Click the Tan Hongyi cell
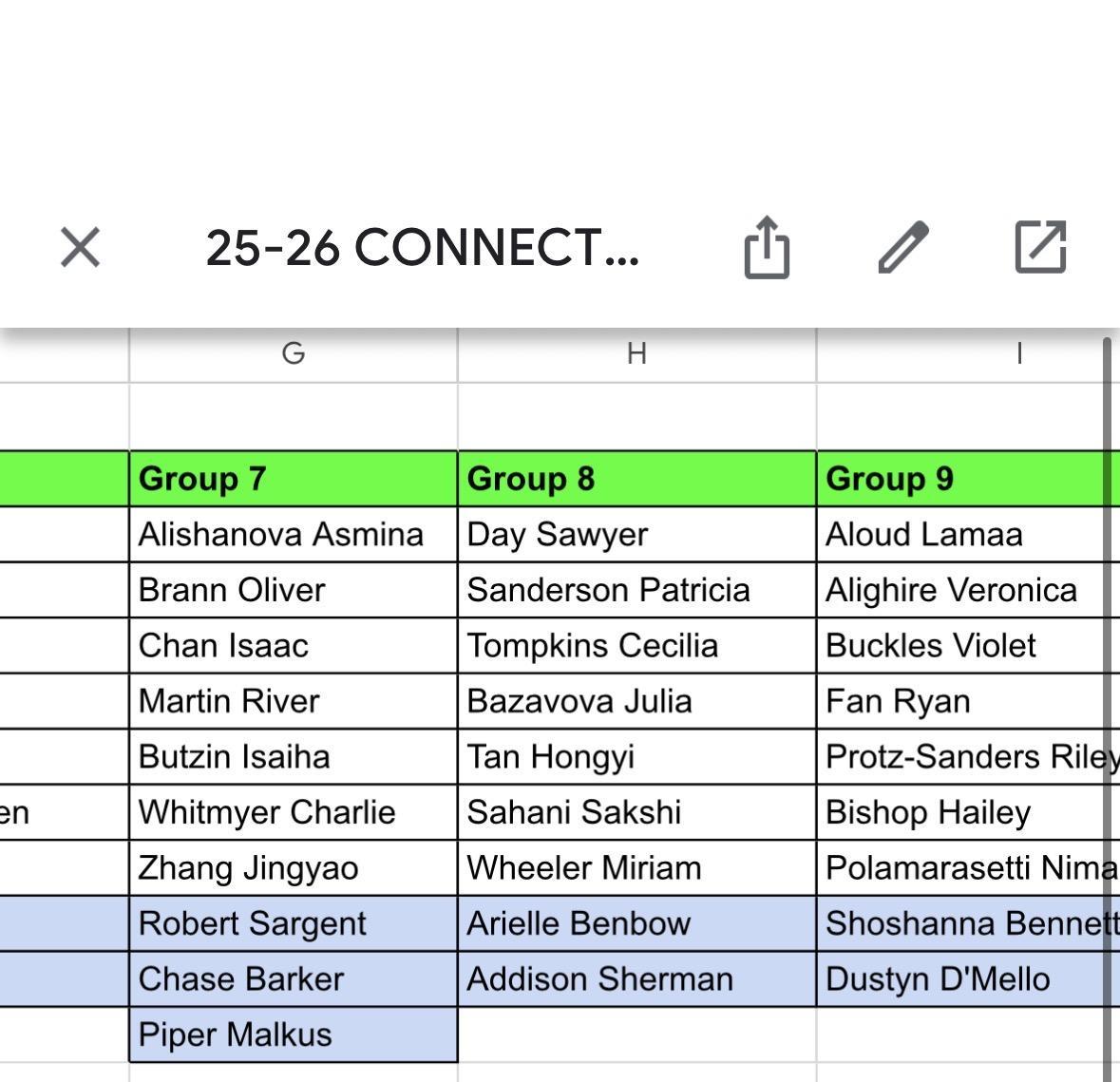Screen dimensions: 1120x1082 click(636, 757)
